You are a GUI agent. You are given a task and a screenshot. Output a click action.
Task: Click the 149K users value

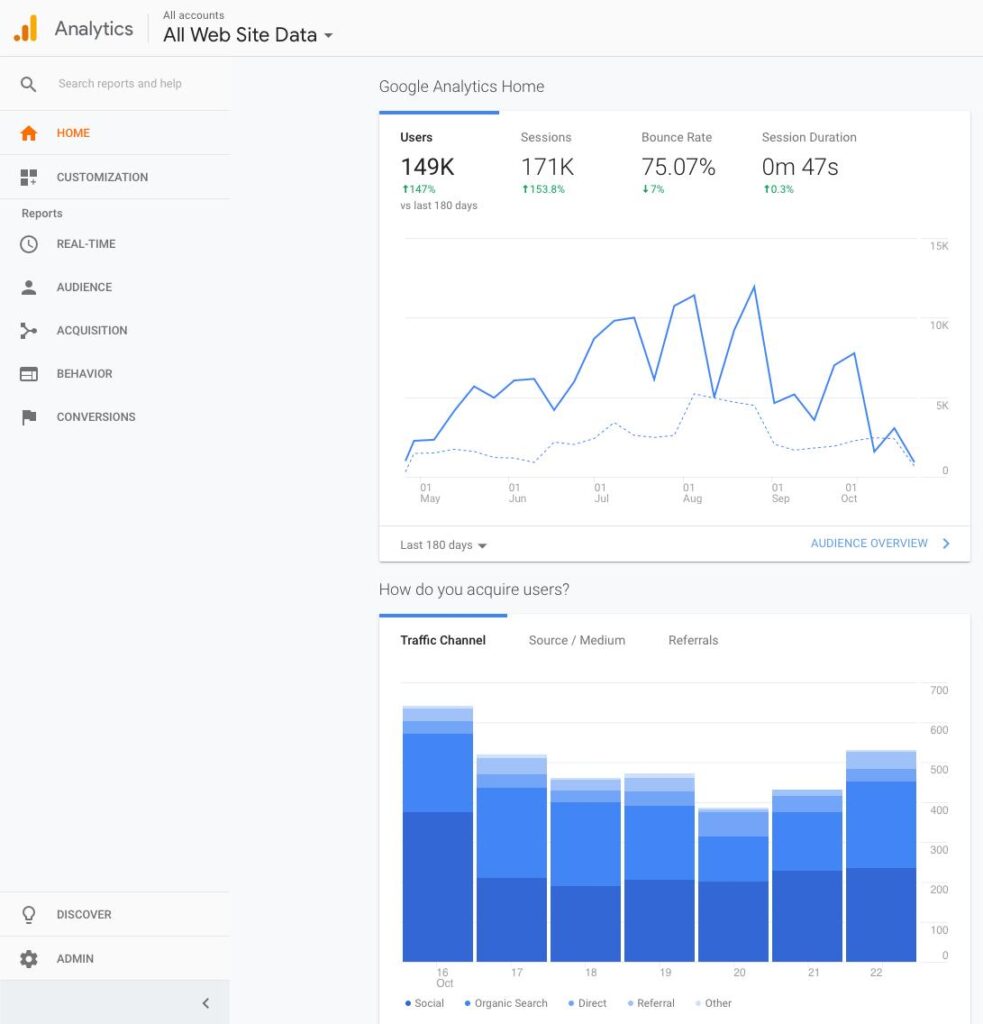click(427, 167)
